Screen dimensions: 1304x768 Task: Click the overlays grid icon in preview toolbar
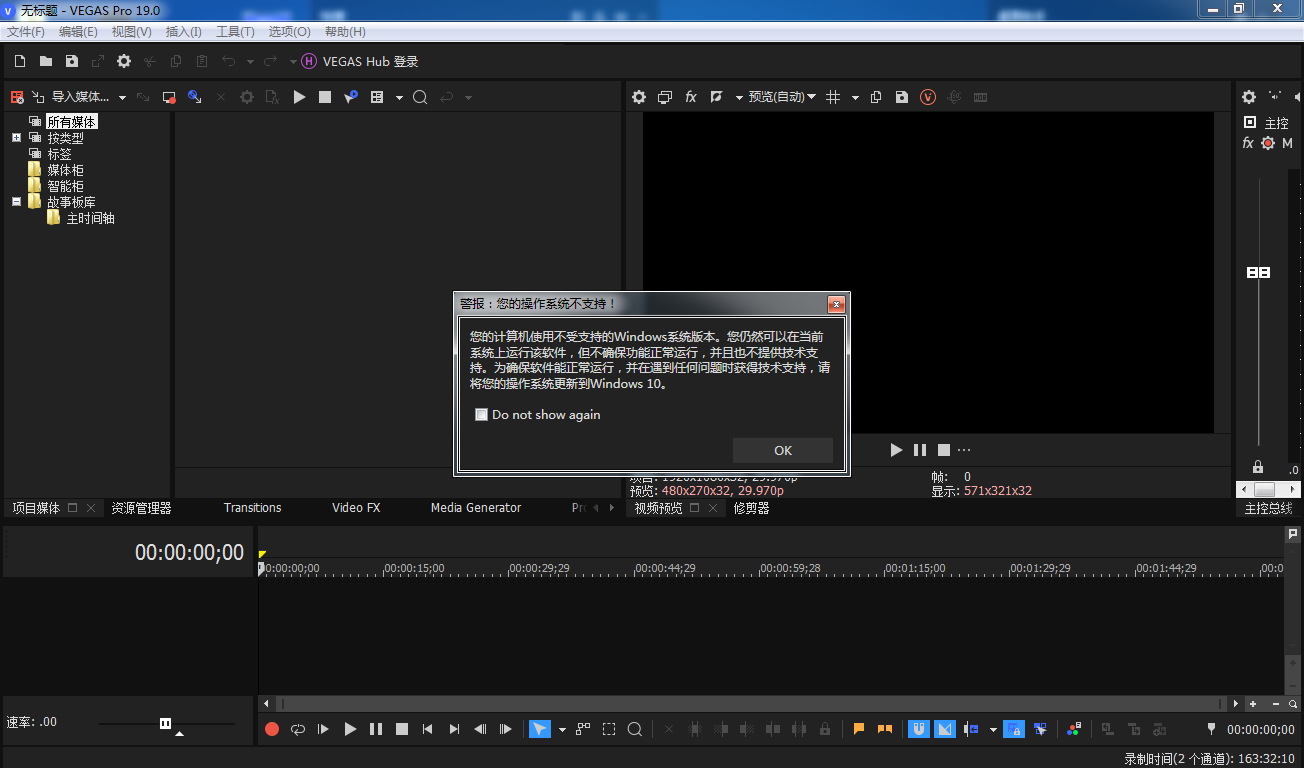833,97
